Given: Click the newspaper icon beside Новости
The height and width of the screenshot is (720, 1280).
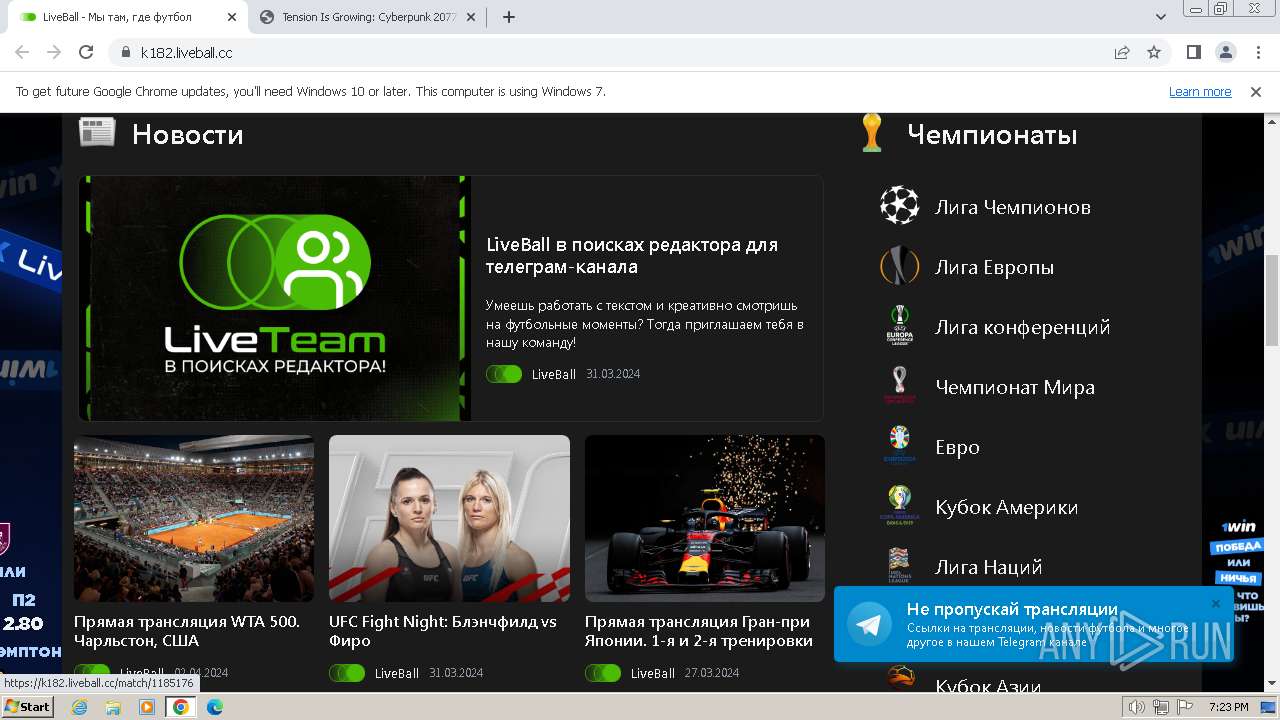Looking at the screenshot, I should [x=97, y=132].
